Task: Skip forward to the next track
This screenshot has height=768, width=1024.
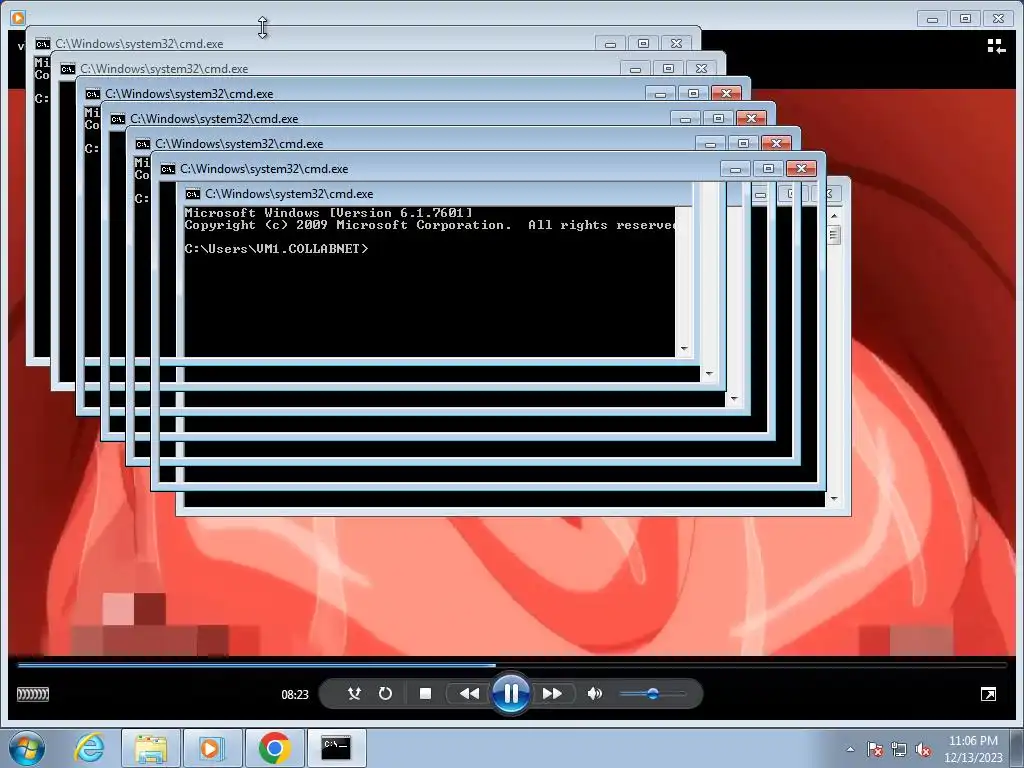Action: coord(552,694)
